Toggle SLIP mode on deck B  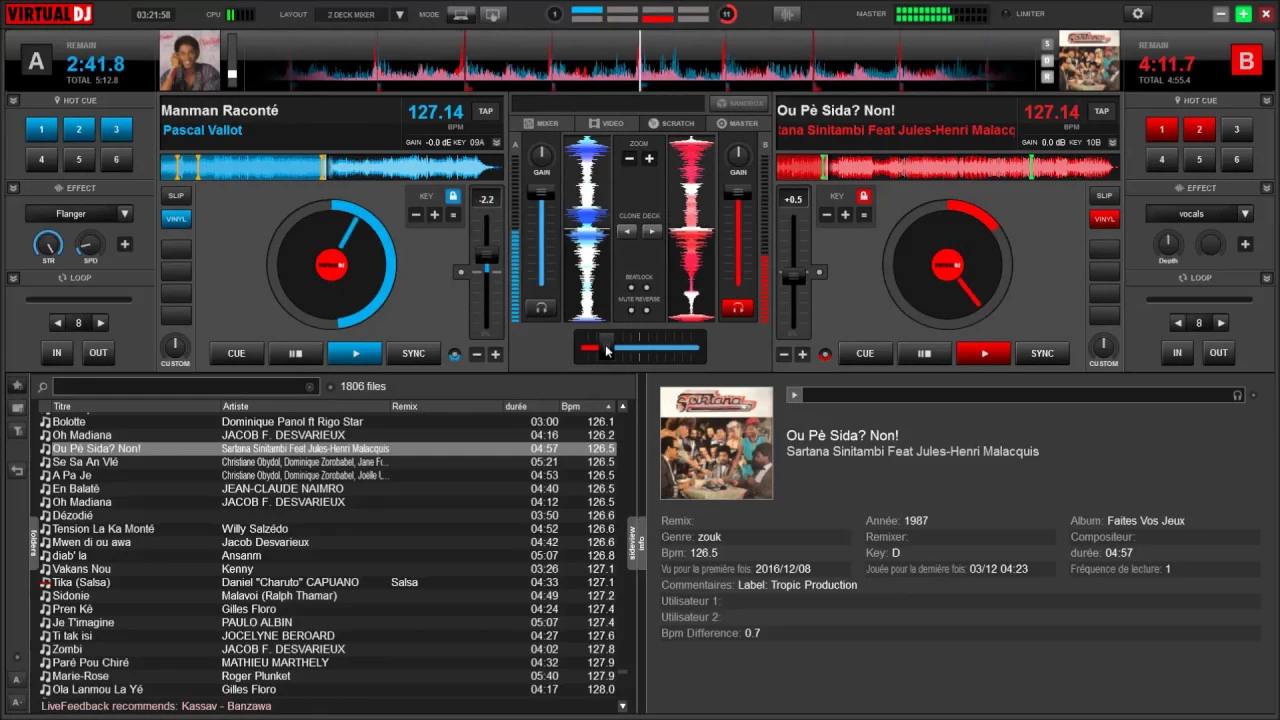point(1104,196)
